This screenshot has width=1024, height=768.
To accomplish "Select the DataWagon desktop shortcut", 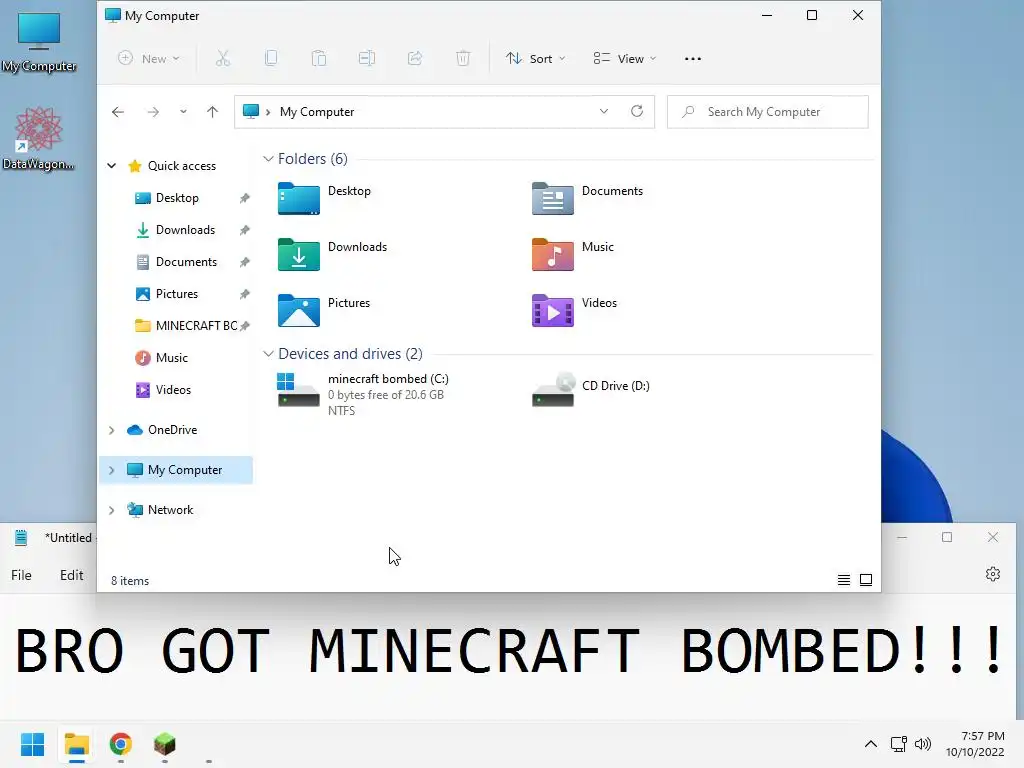I will pyautogui.click(x=38, y=138).
